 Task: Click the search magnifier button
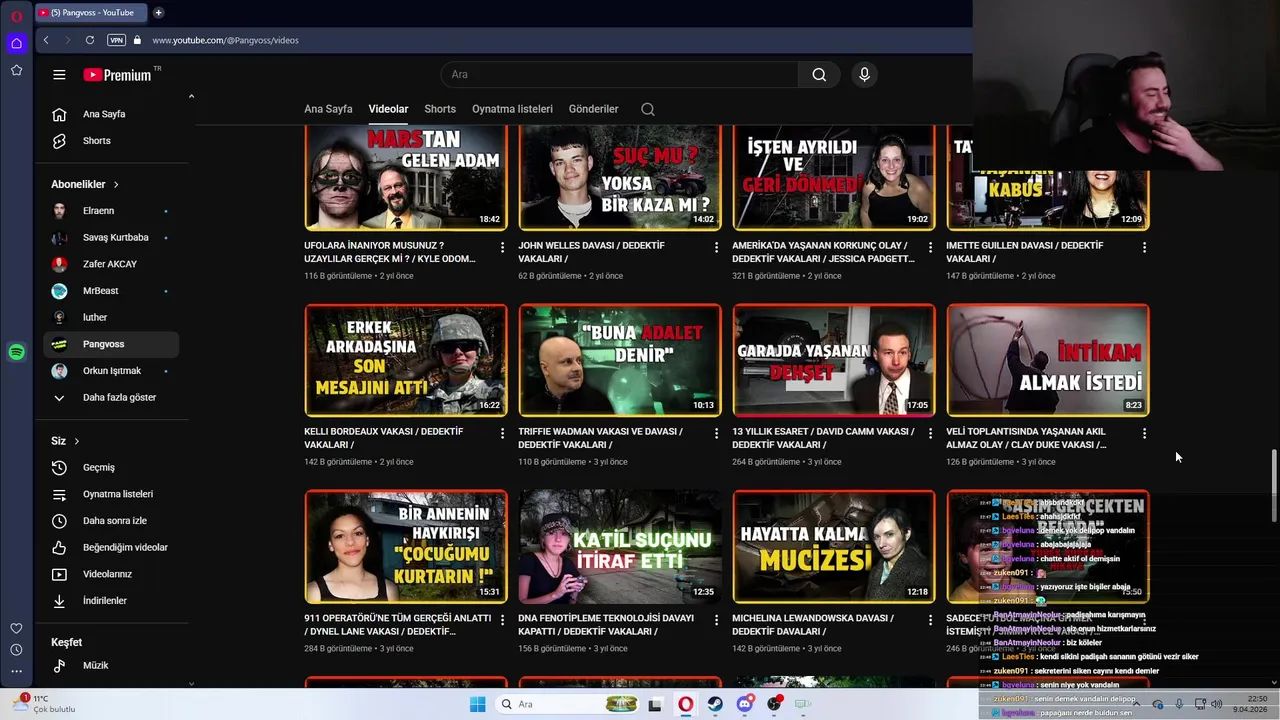(819, 75)
